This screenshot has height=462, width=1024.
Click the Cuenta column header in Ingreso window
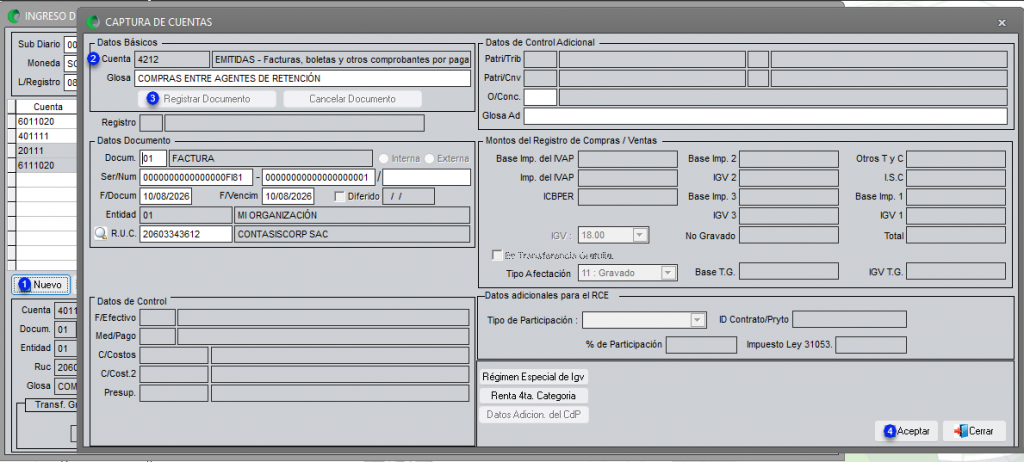coord(47,107)
